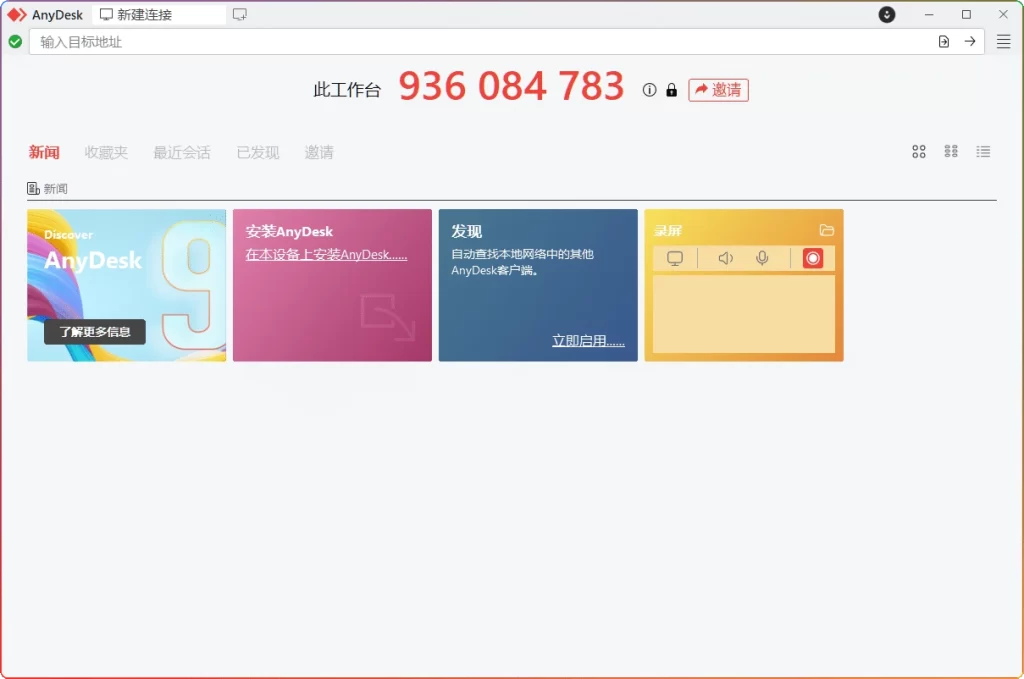
Task: View workspace ID info icon
Action: coord(648,89)
